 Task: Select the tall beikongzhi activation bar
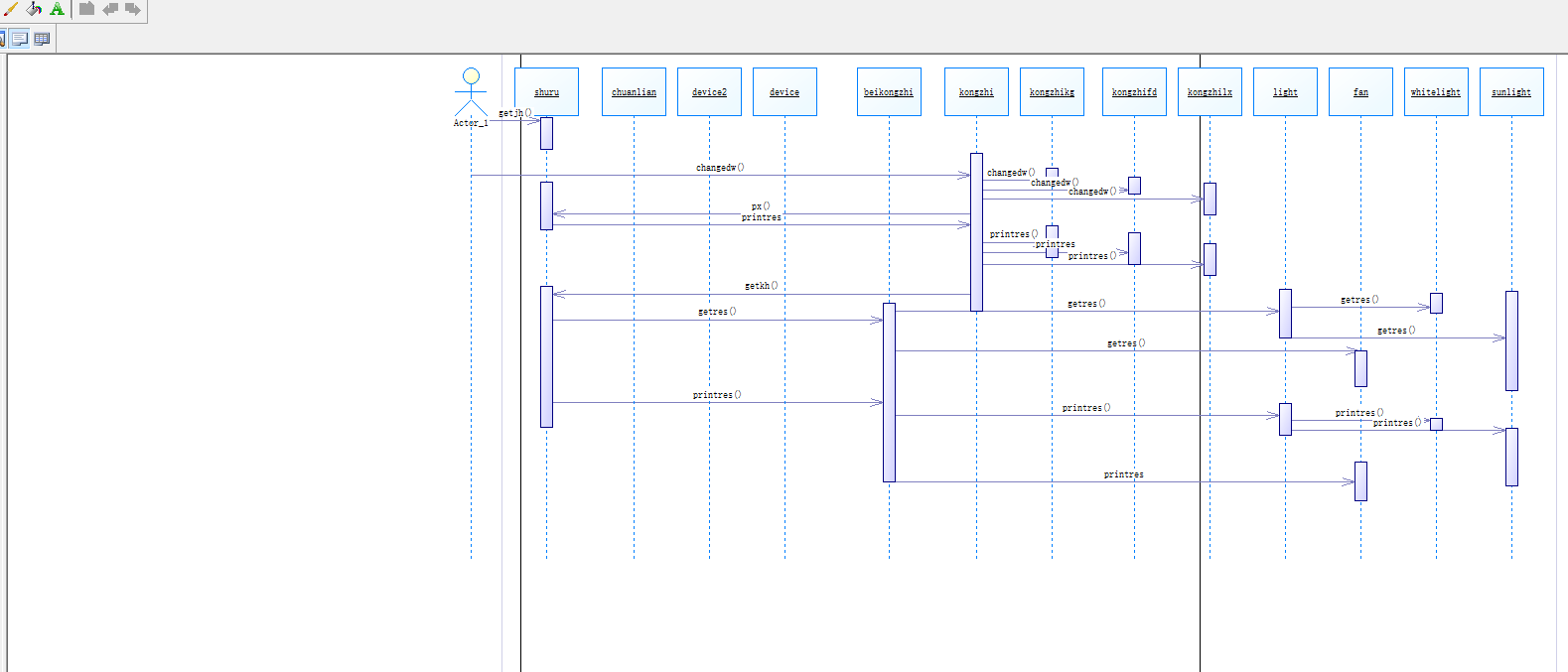[x=889, y=392]
